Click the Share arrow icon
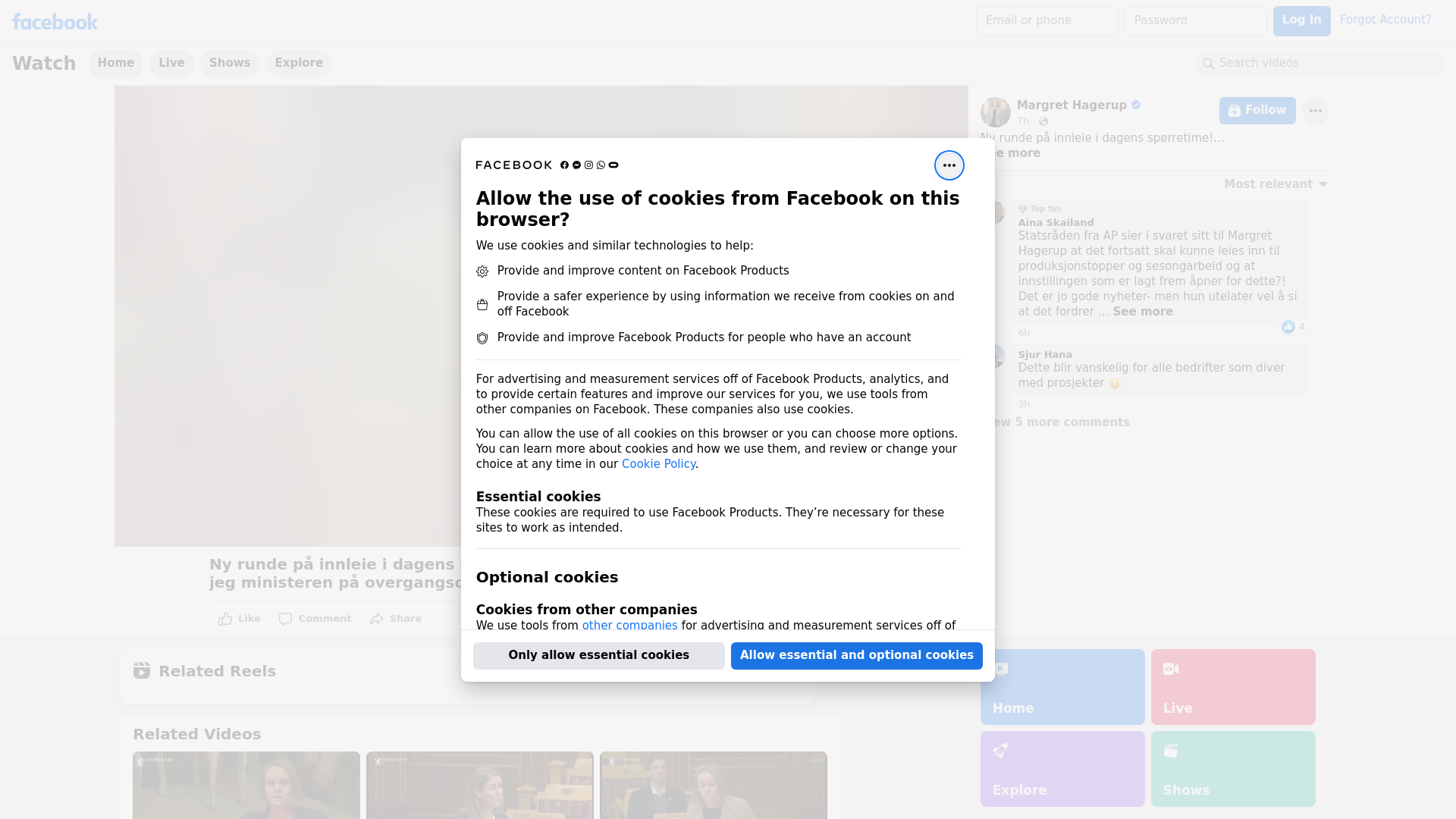The width and height of the screenshot is (1456, 819). (377, 619)
